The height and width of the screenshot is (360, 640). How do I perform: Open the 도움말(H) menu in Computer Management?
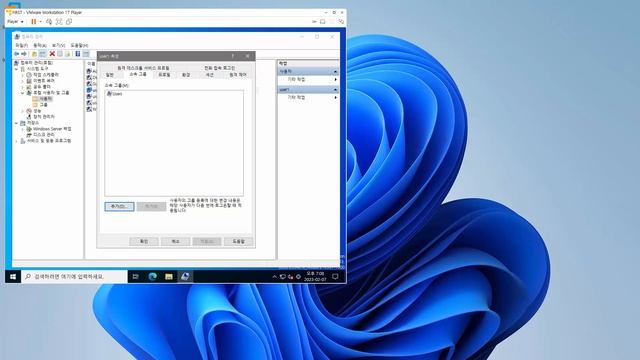click(x=79, y=45)
